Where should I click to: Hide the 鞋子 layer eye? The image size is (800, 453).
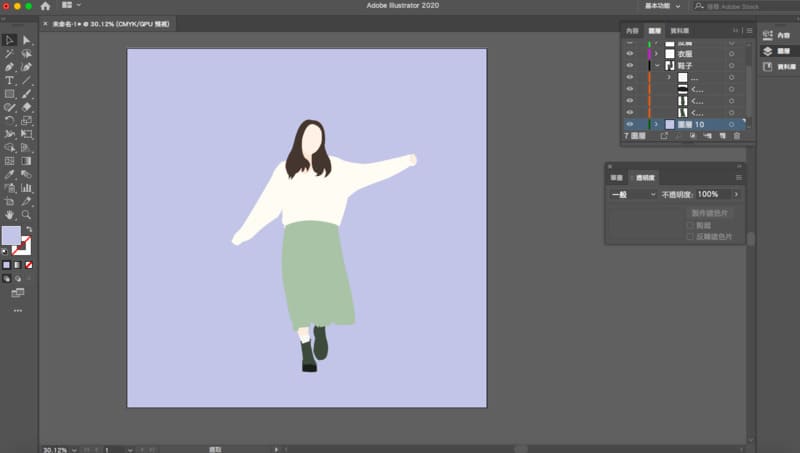point(630,65)
